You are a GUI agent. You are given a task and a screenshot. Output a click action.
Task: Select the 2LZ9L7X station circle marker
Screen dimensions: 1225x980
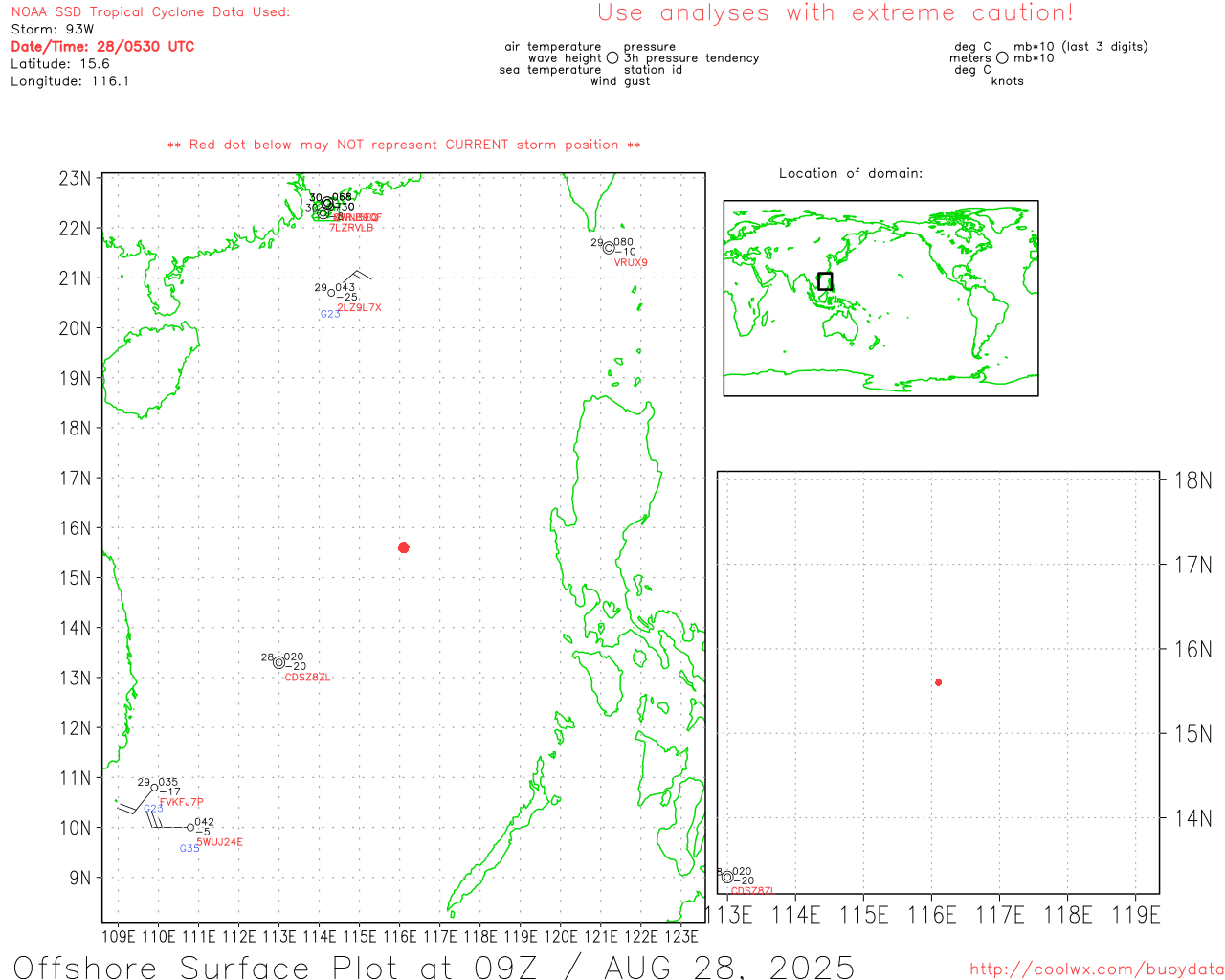tap(331, 293)
